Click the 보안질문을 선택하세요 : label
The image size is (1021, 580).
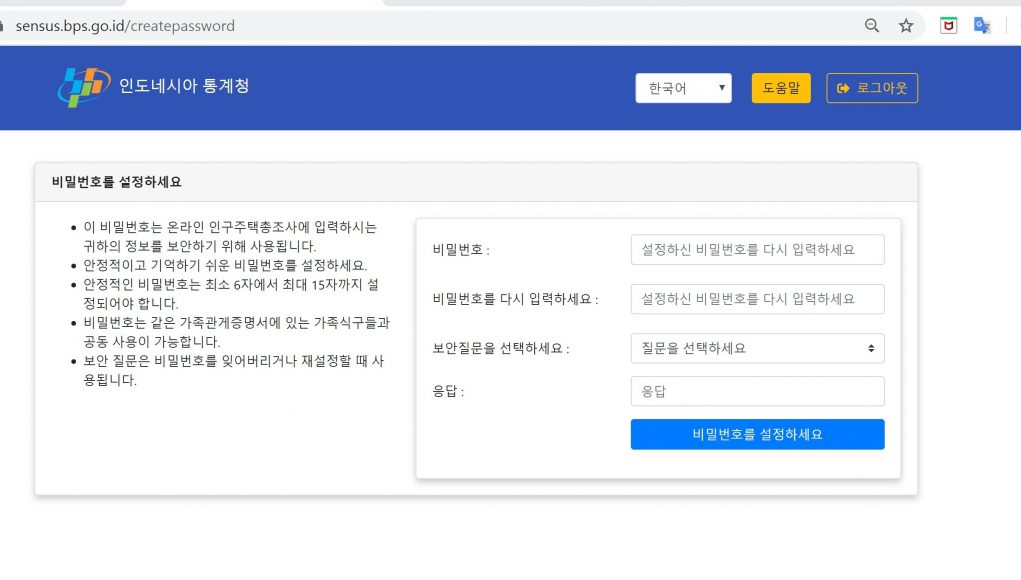pyautogui.click(x=501, y=349)
